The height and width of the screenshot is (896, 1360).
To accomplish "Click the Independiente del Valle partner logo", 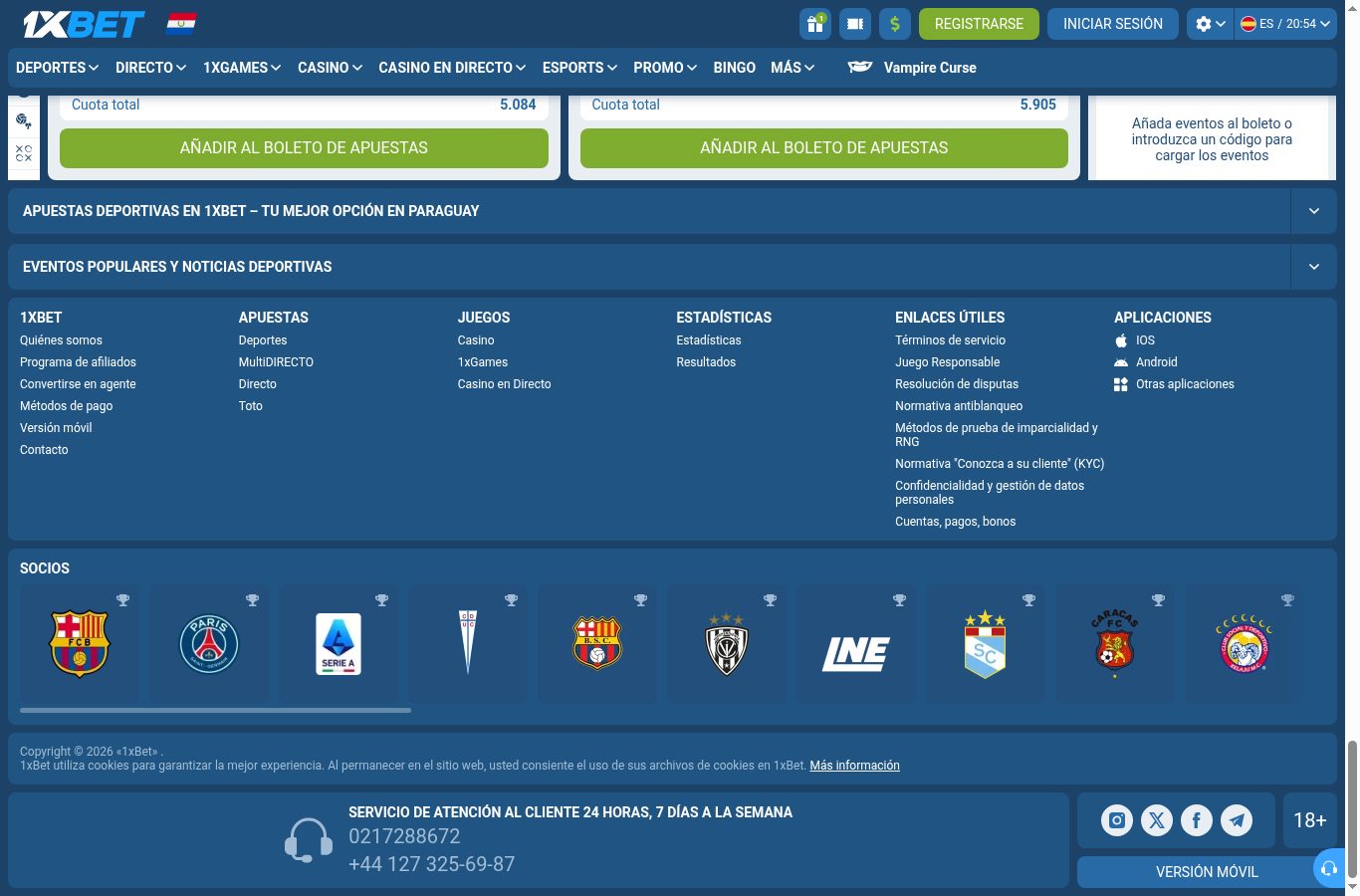I will (727, 644).
